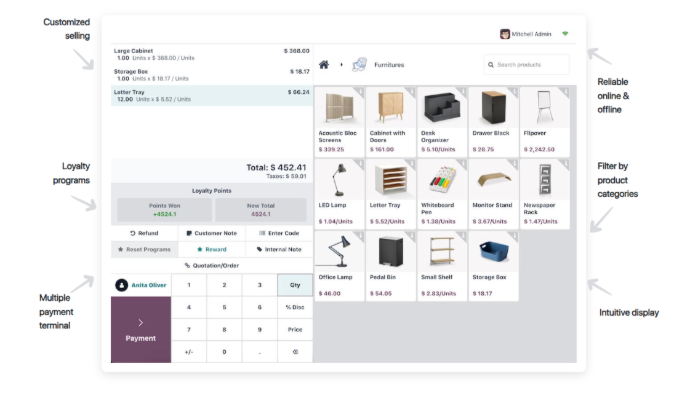Show info on LED Lamp corner tag
This screenshot has height=395, width=690.
pos(359,164)
